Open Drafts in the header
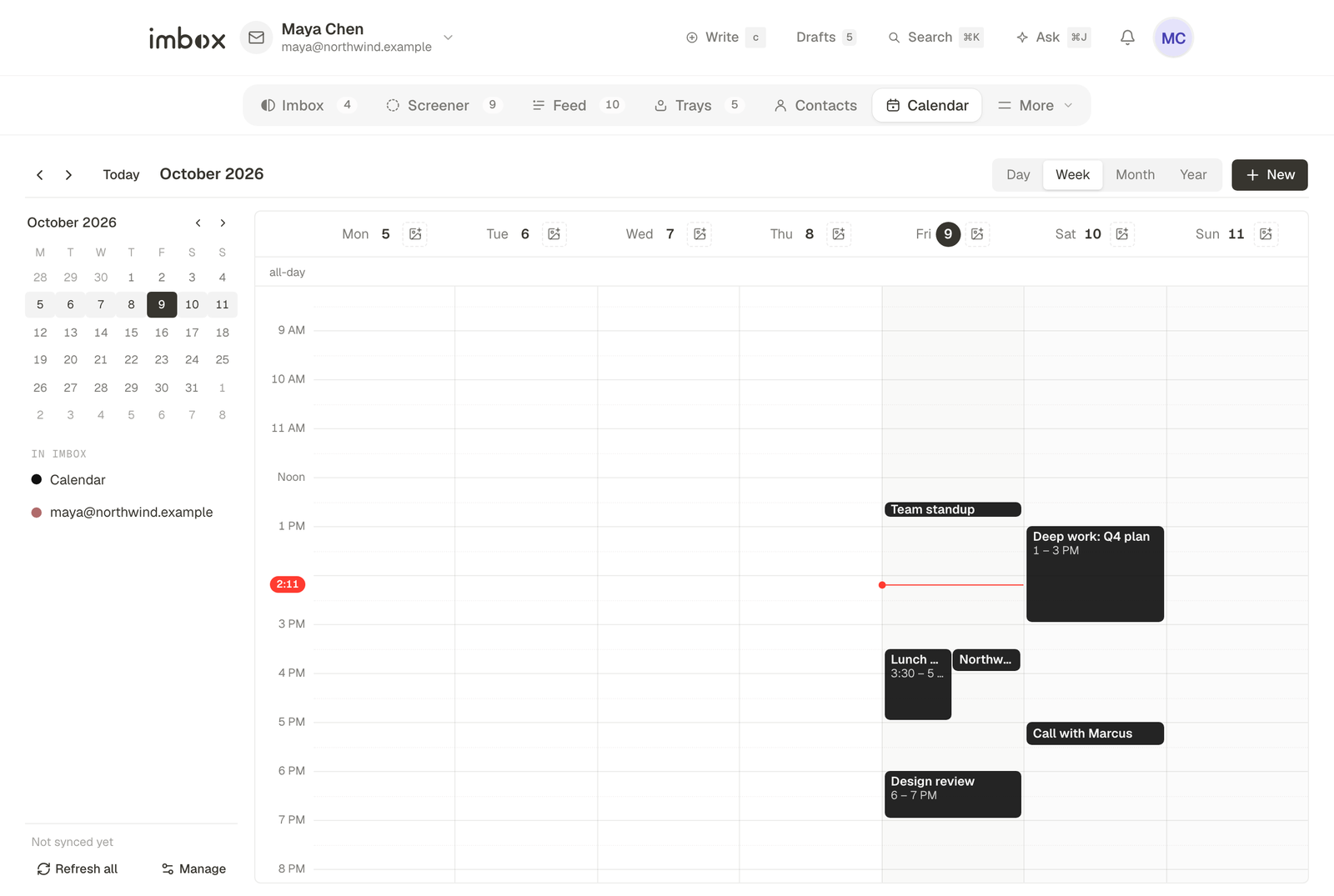 tap(825, 38)
